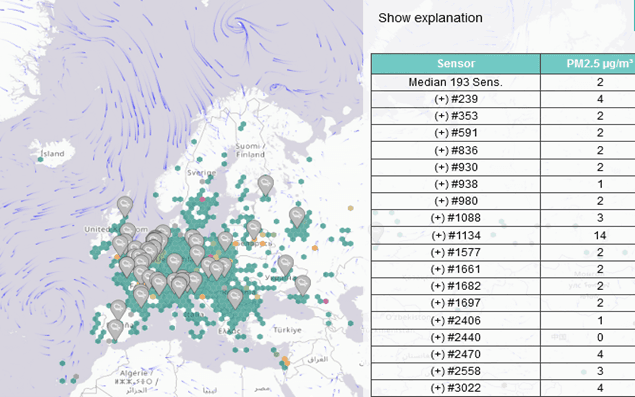Click the map pin marker over Finland
This screenshot has width=635, height=397.
pyautogui.click(x=266, y=185)
